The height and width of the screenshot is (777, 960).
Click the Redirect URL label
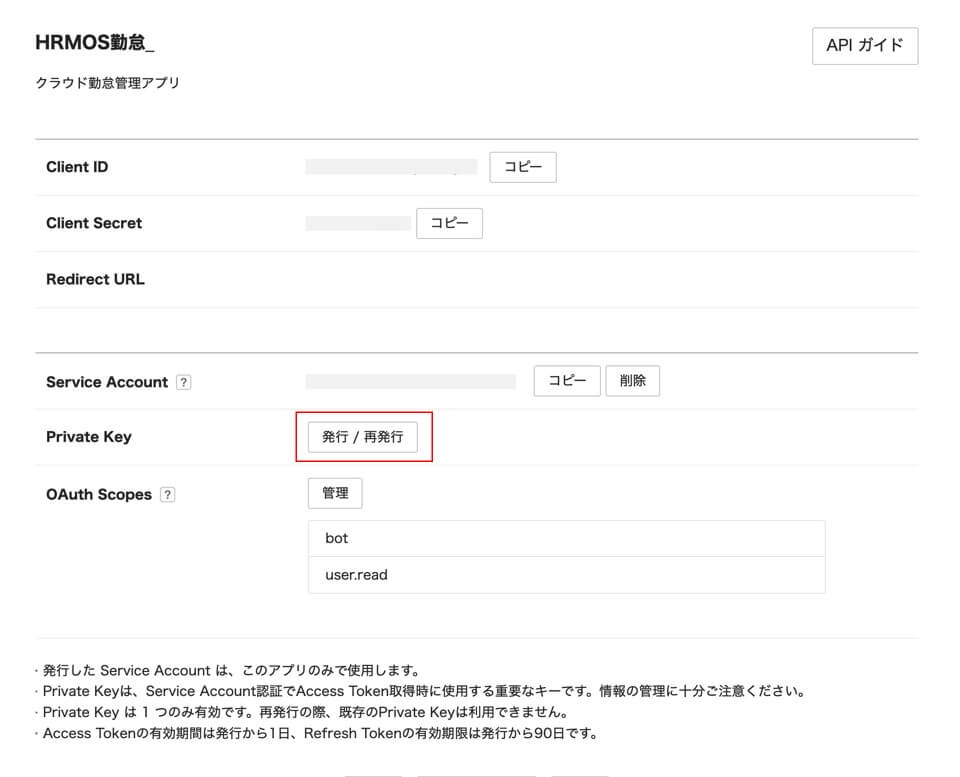(96, 280)
